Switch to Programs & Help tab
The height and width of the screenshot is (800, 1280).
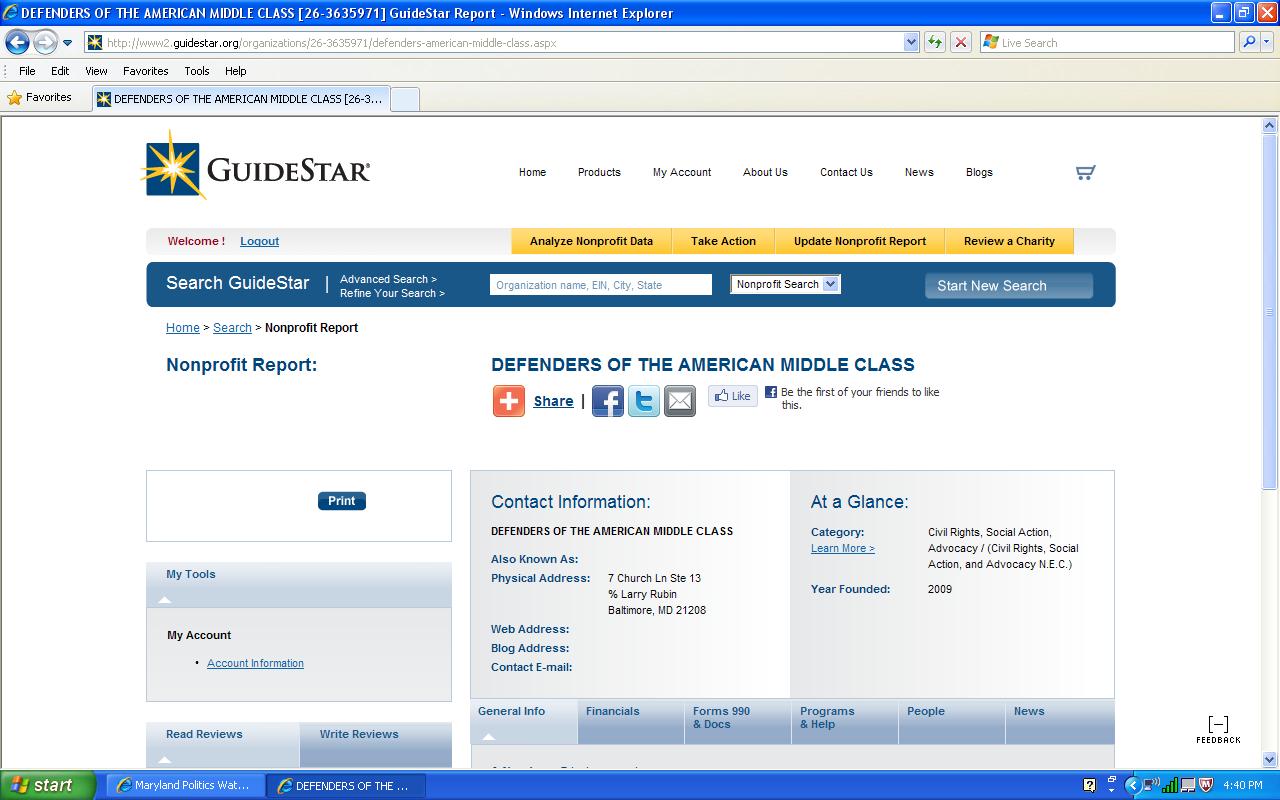pyautogui.click(x=845, y=721)
